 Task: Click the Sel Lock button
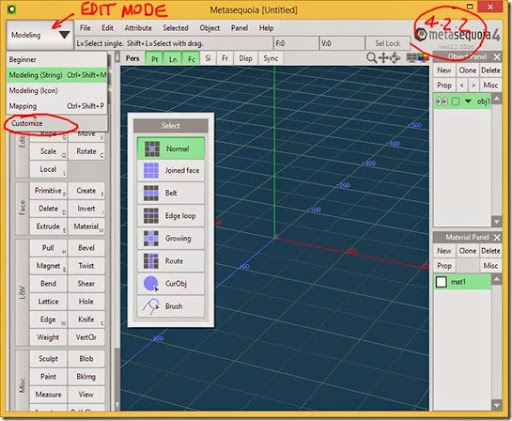(x=387, y=43)
